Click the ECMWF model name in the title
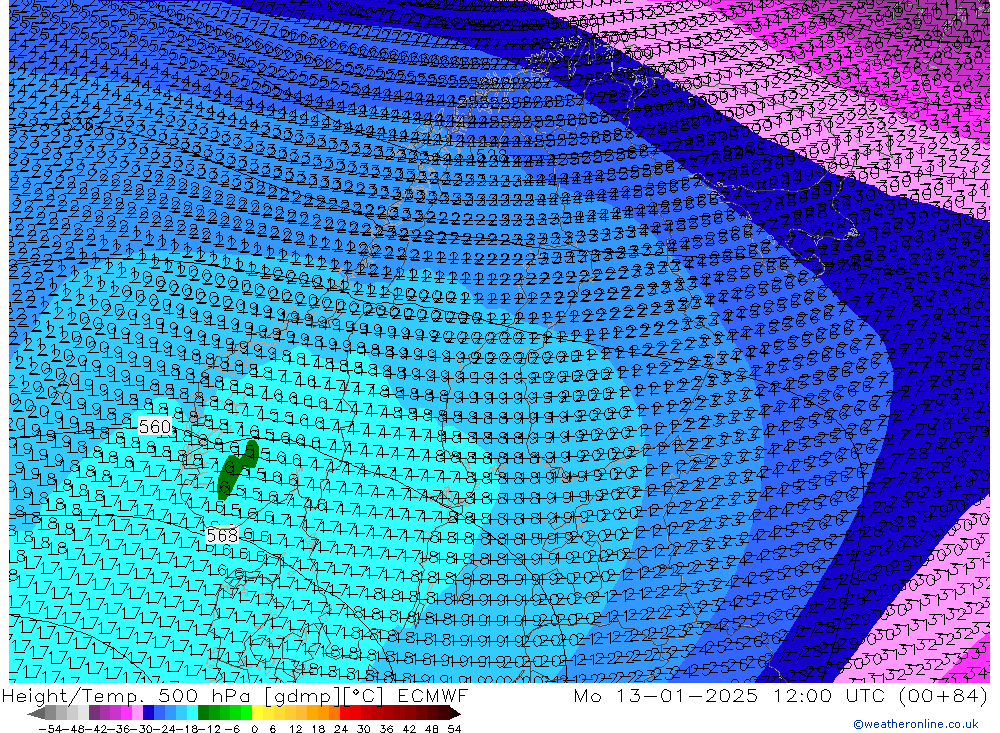Screen dimensions: 1000x733 click(x=432, y=695)
